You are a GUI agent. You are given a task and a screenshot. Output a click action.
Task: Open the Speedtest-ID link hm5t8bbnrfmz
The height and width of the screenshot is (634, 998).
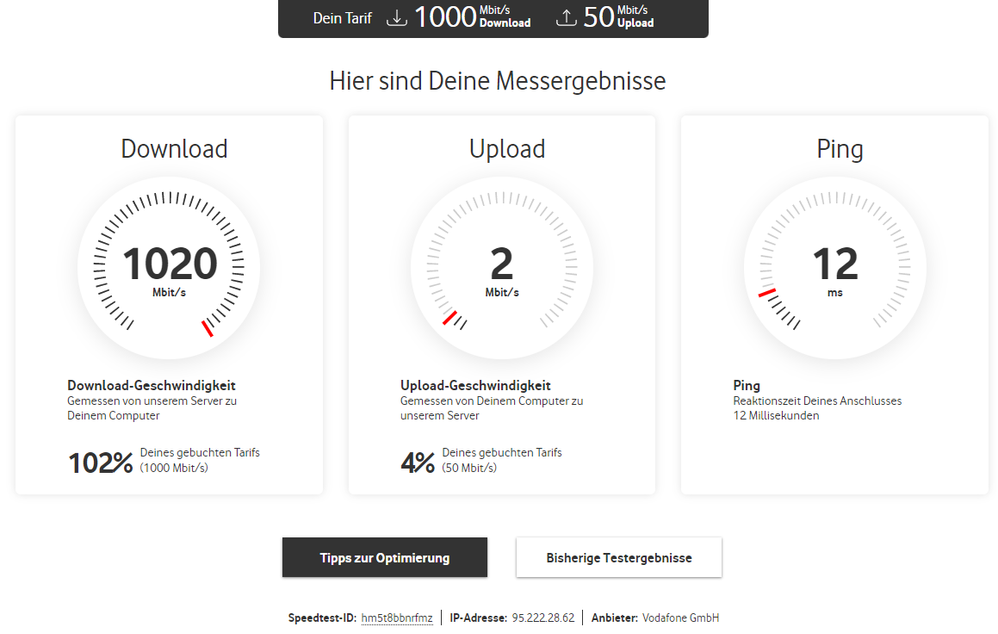tap(396, 618)
